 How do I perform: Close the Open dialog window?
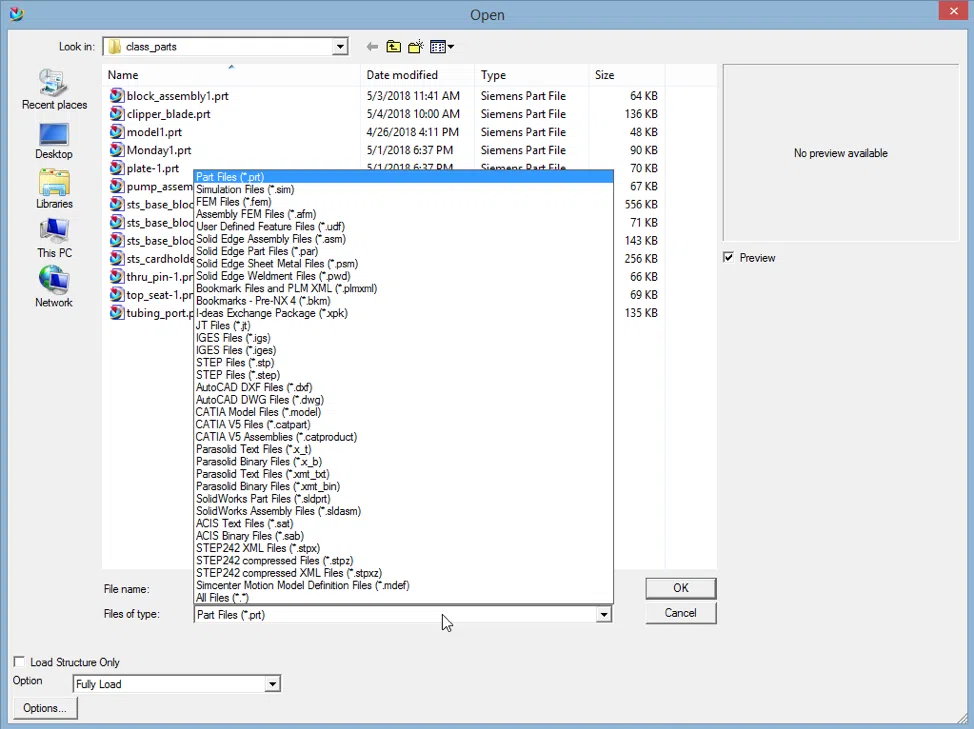pyautogui.click(x=954, y=11)
